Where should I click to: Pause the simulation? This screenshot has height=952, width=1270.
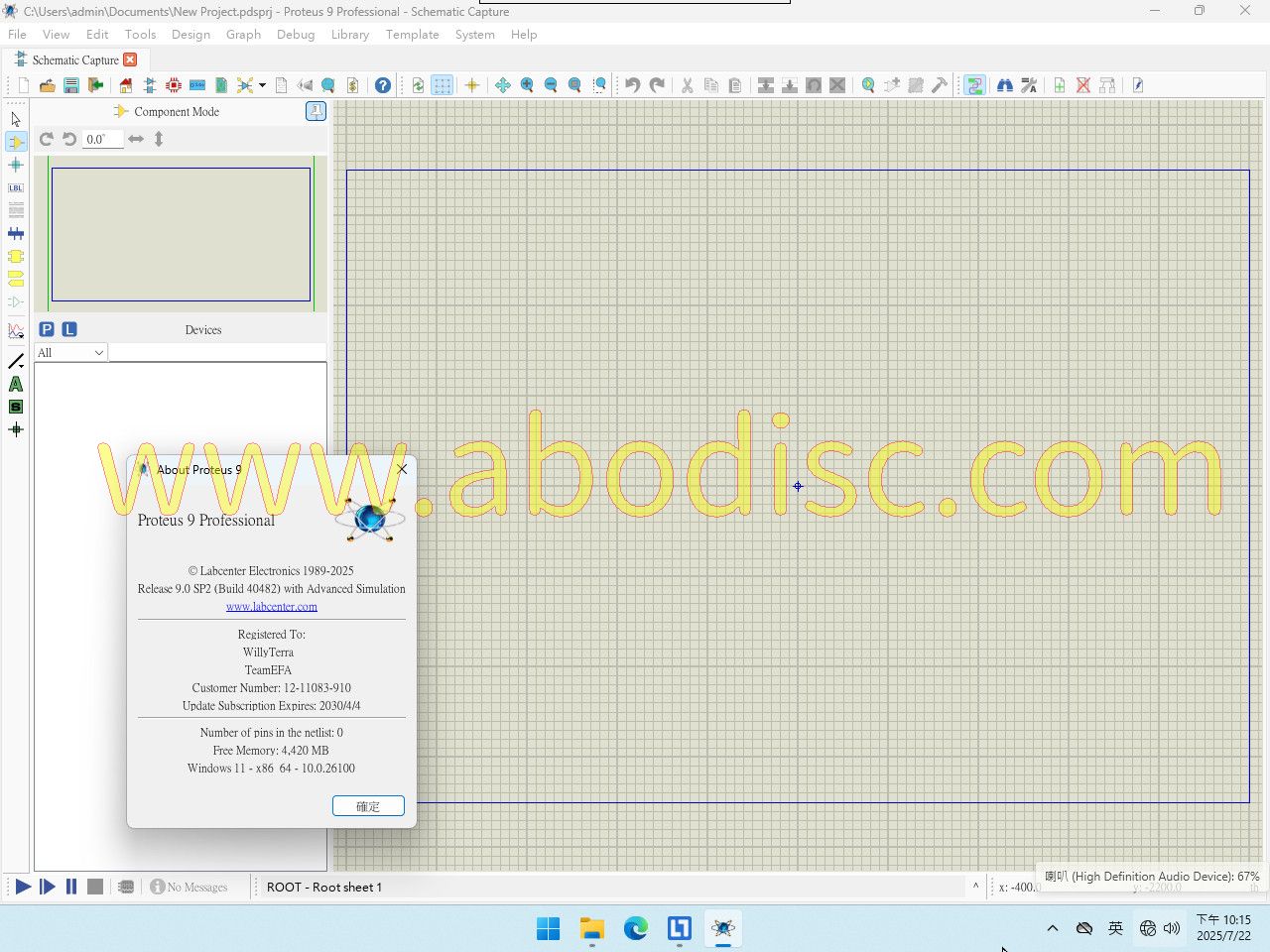click(x=71, y=887)
